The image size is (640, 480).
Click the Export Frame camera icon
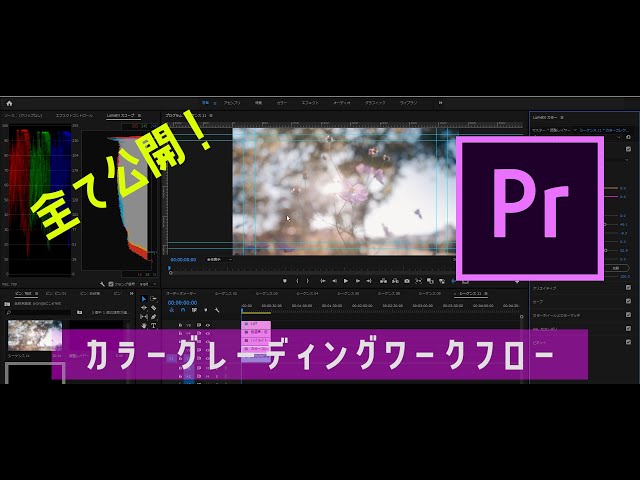[407, 281]
